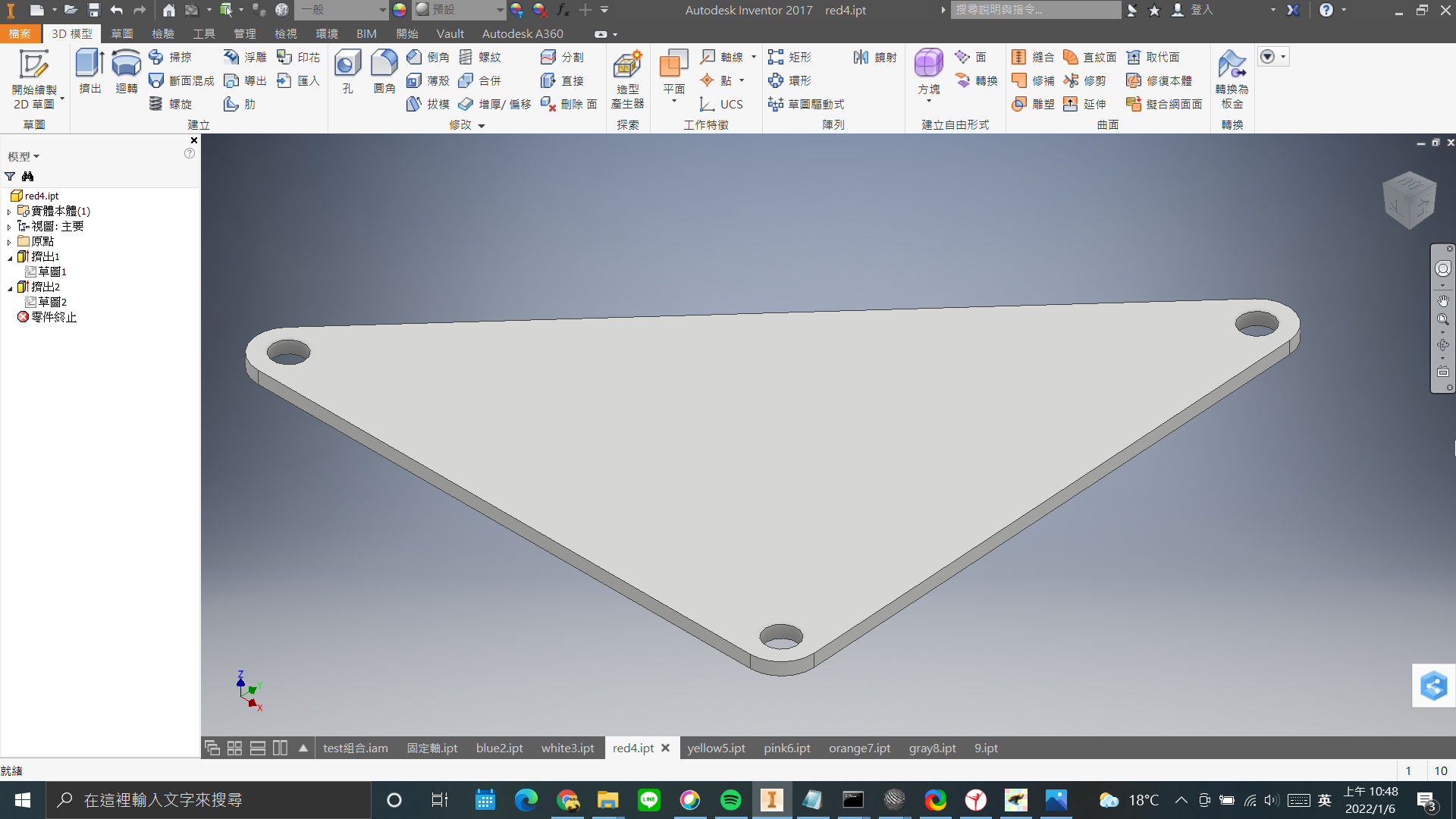Open the appearance dropdown showing 預設
This screenshot has width=1456, height=819.
[460, 10]
